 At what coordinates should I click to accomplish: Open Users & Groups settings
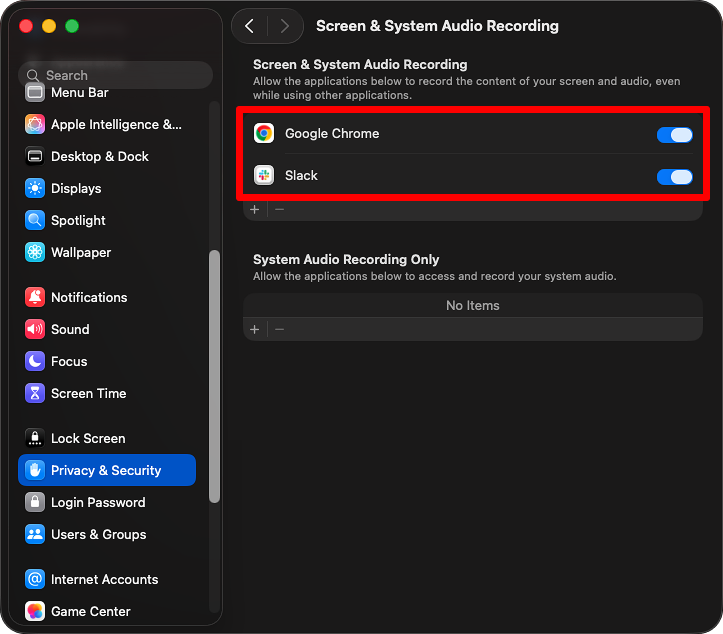pyautogui.click(x=107, y=534)
